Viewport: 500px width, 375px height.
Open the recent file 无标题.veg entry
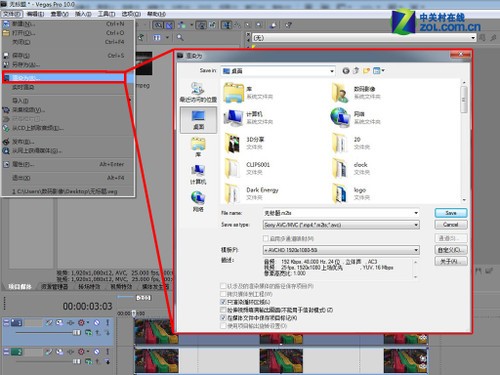pos(68,191)
